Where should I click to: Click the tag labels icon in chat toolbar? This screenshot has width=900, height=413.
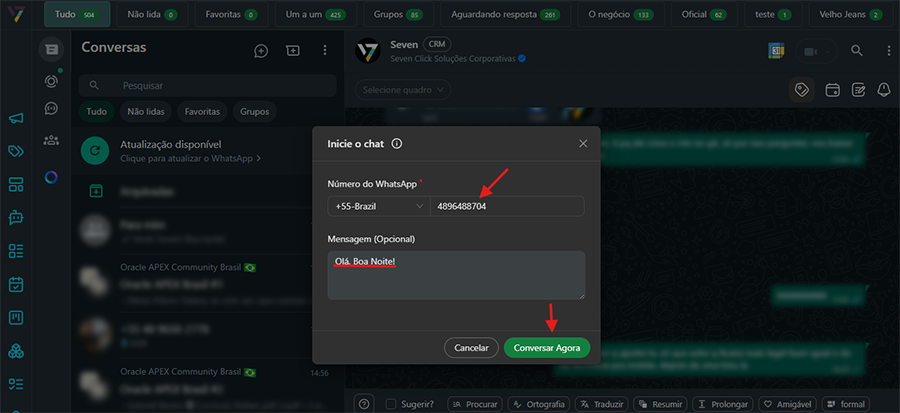point(801,90)
